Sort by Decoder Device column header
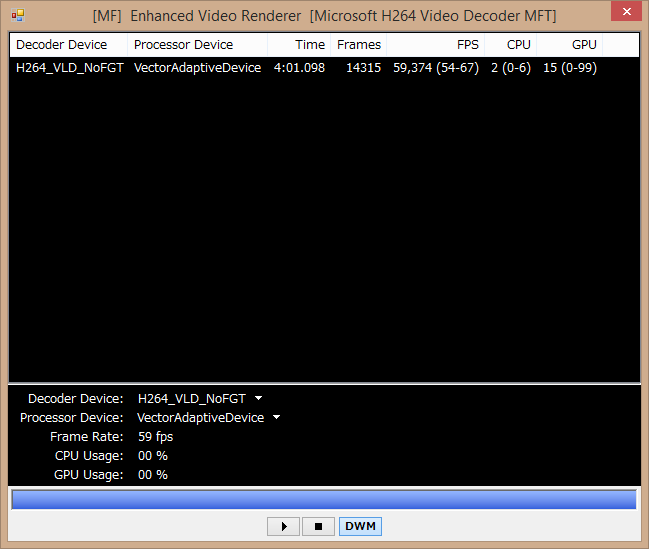This screenshot has height=549, width=649. coord(68,45)
